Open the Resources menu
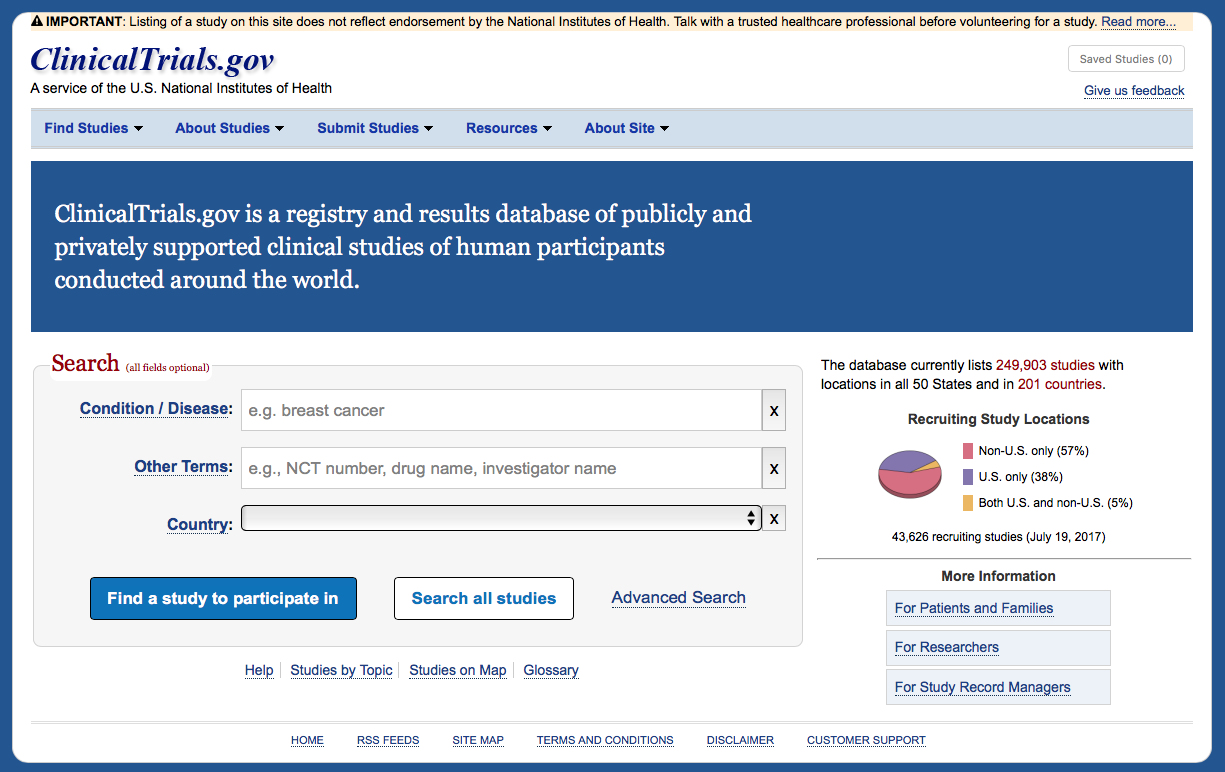1225x772 pixels. (509, 128)
